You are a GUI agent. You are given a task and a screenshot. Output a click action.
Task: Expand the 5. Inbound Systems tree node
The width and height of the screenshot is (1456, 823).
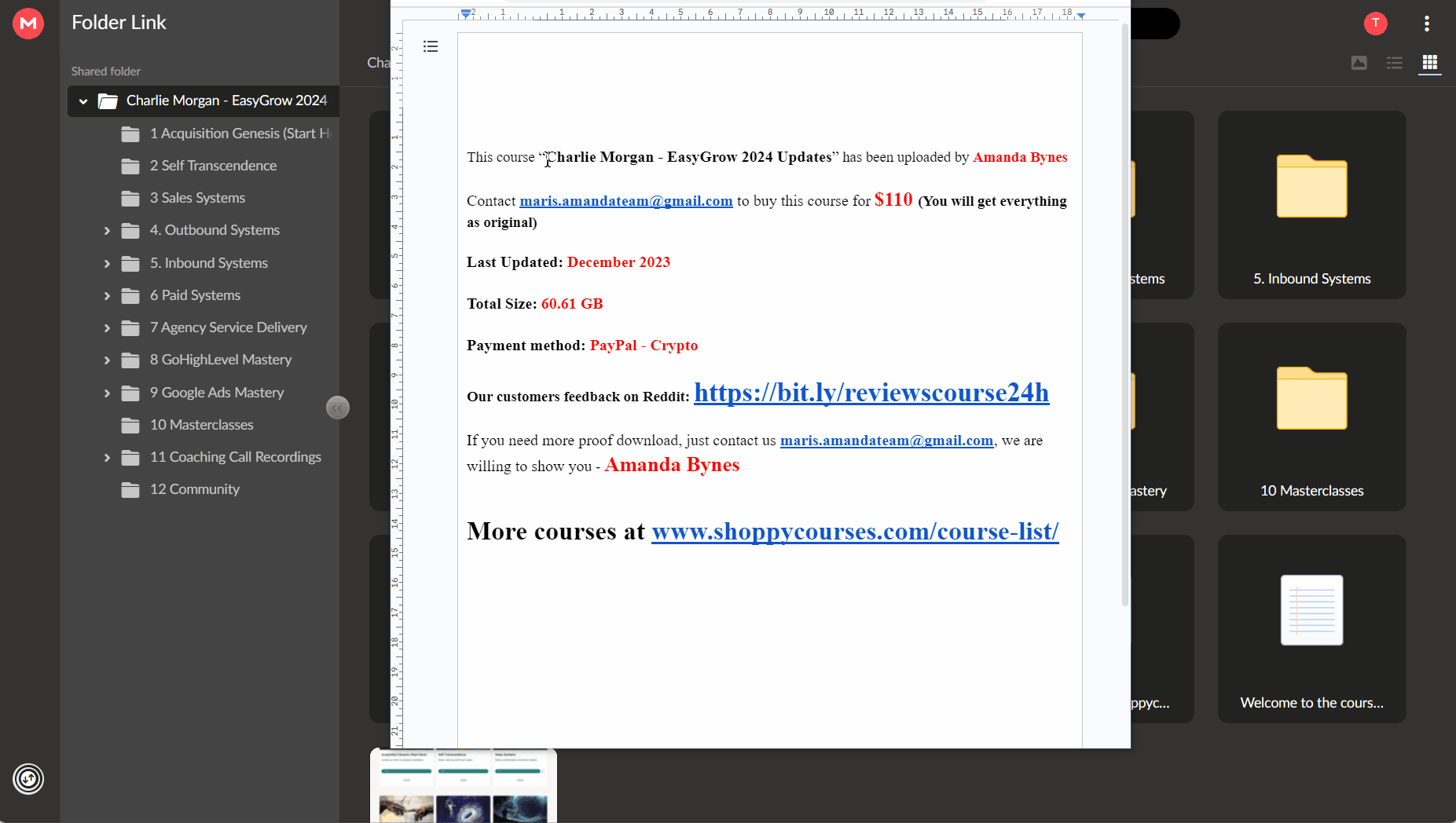pyautogui.click(x=107, y=263)
